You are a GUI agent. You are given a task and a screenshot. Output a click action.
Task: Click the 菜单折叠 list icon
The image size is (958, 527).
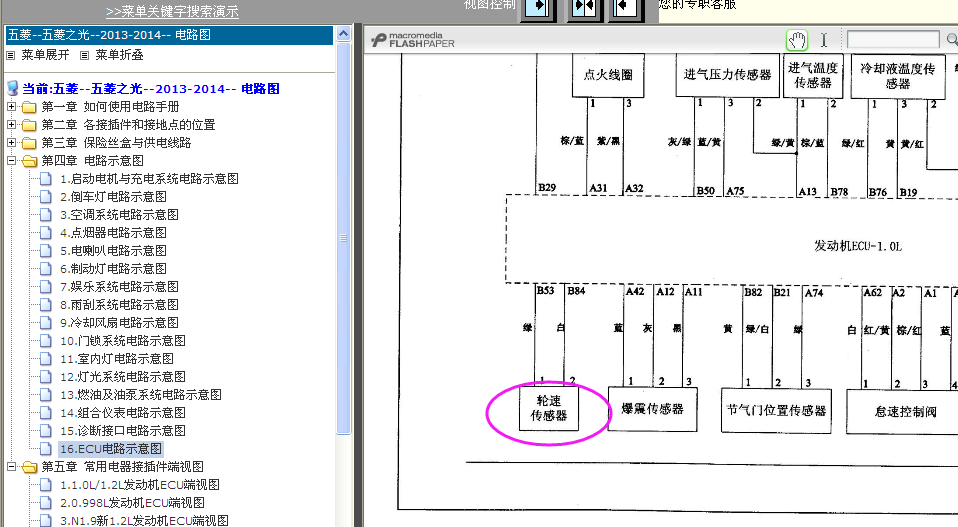[84, 56]
